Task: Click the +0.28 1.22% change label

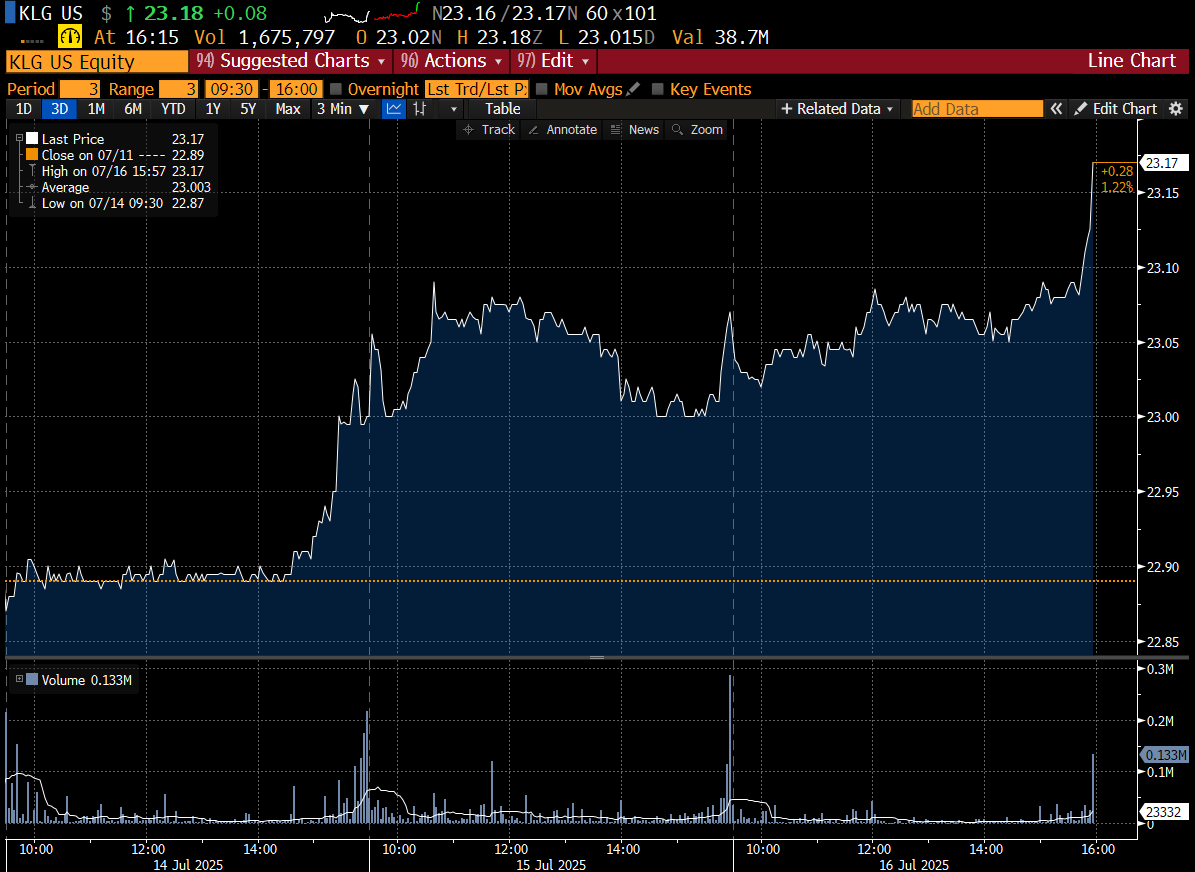Action: [x=1117, y=179]
